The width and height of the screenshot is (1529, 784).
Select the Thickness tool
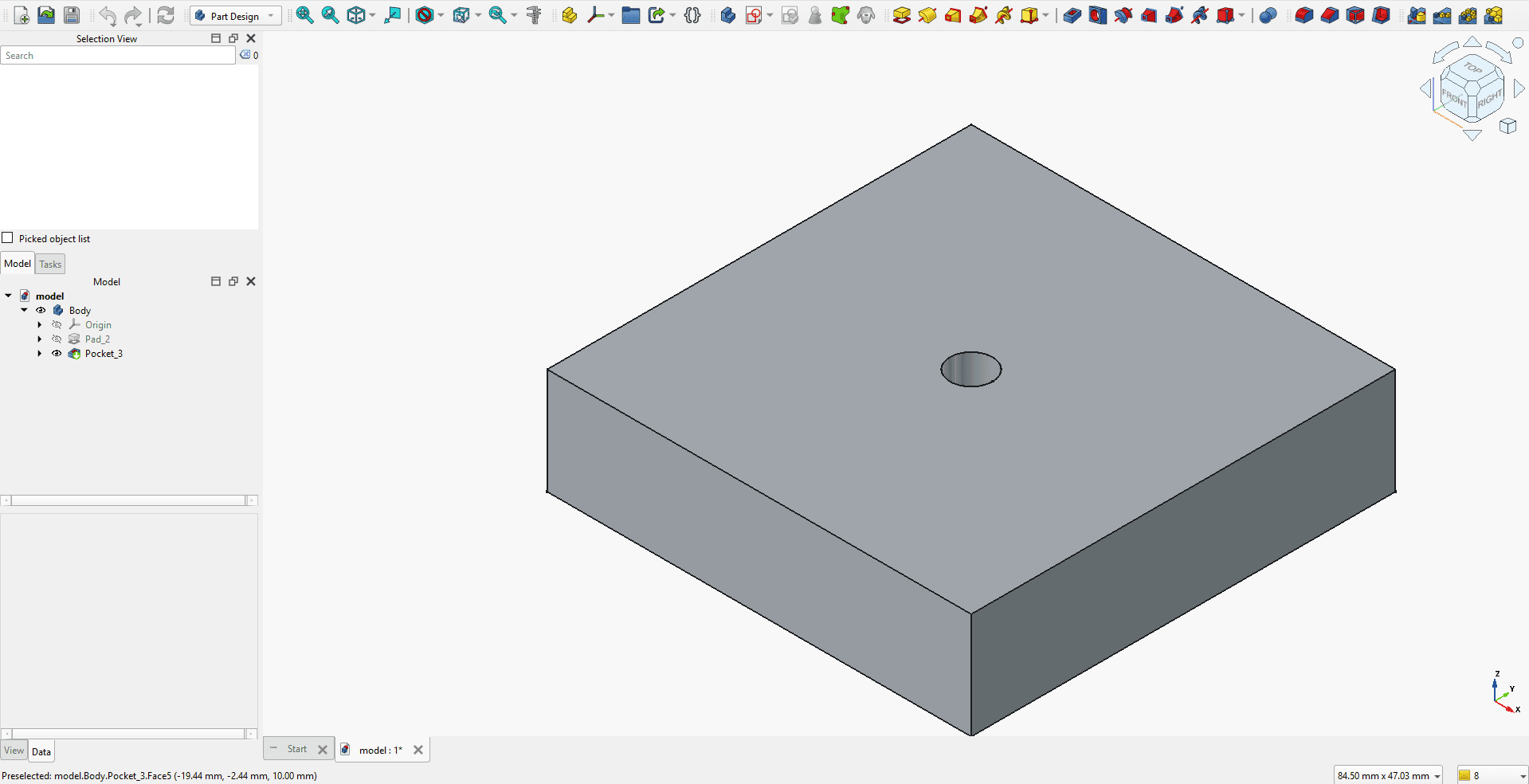1381,15
